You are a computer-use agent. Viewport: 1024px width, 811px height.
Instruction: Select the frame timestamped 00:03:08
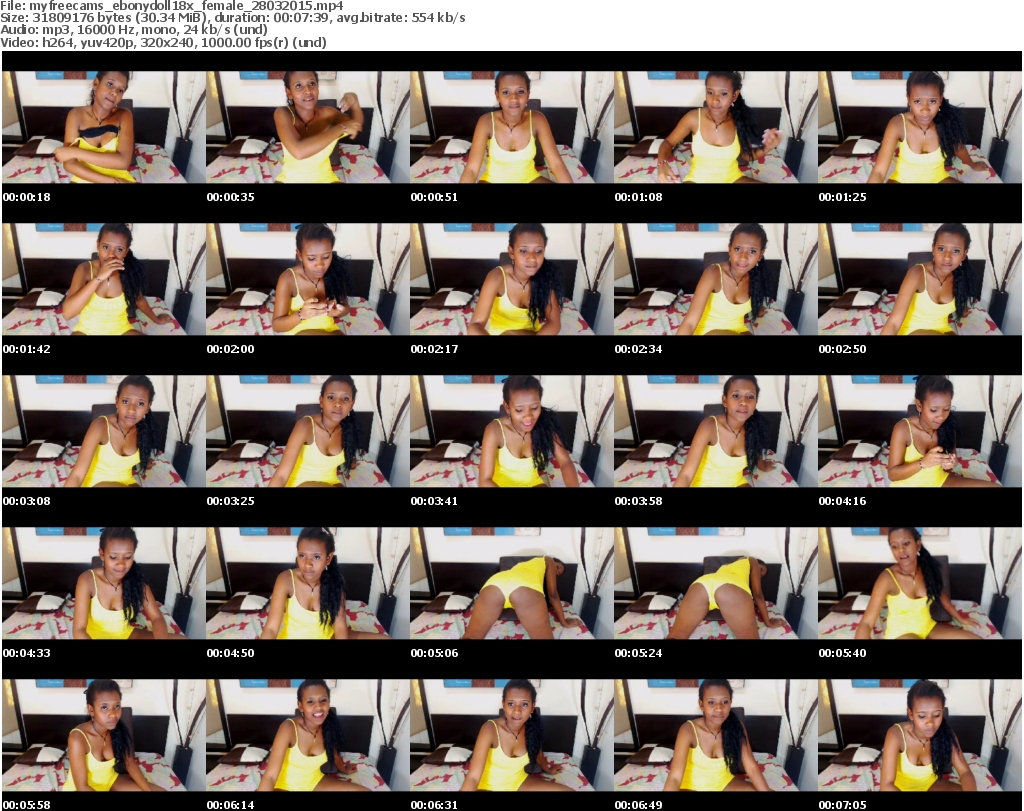[104, 431]
